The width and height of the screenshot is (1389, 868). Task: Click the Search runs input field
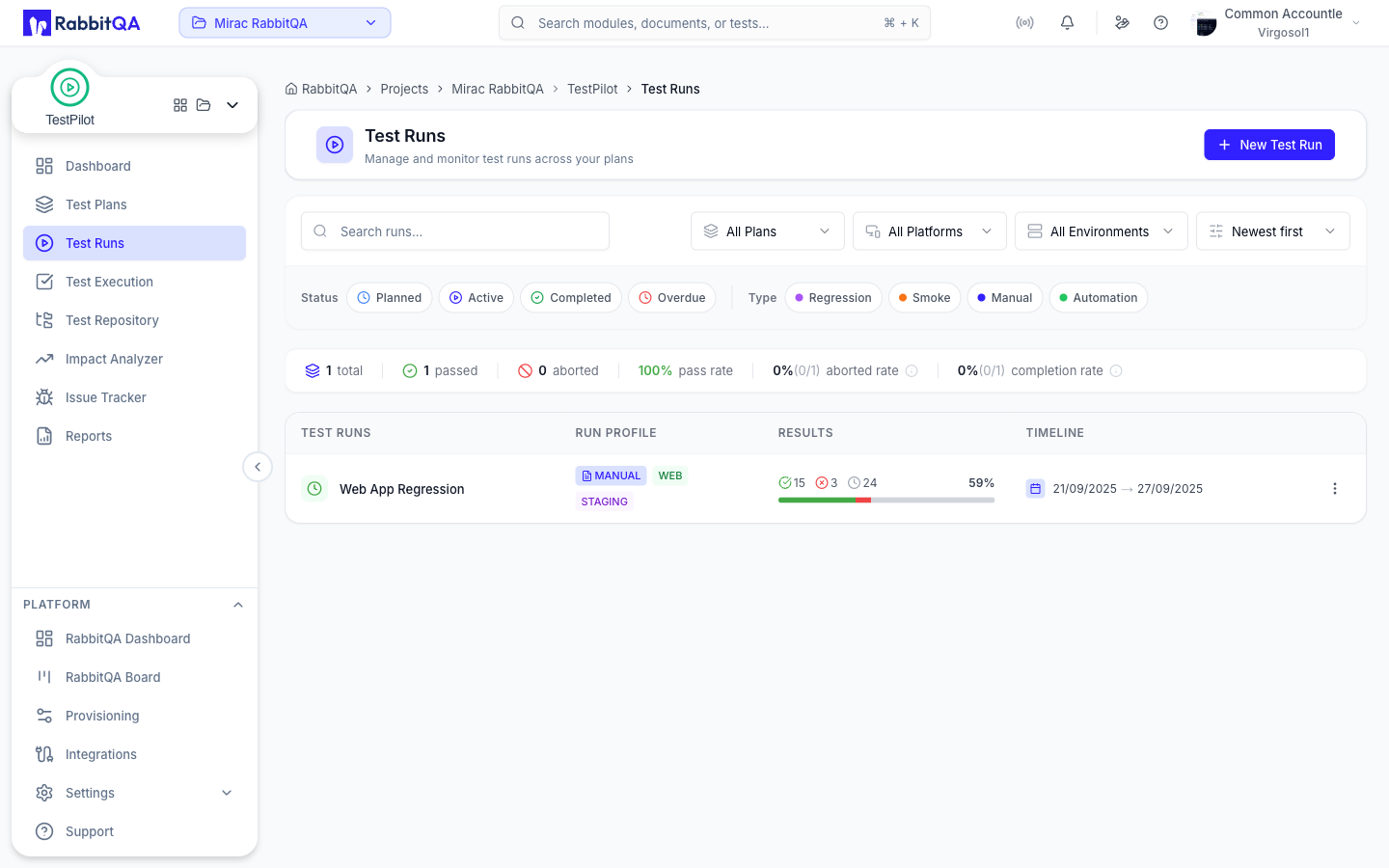[x=455, y=231]
